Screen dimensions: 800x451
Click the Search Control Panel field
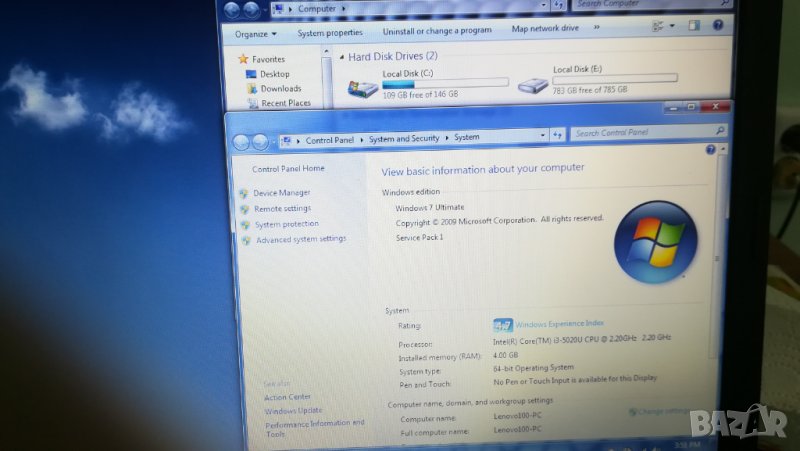[x=642, y=132]
